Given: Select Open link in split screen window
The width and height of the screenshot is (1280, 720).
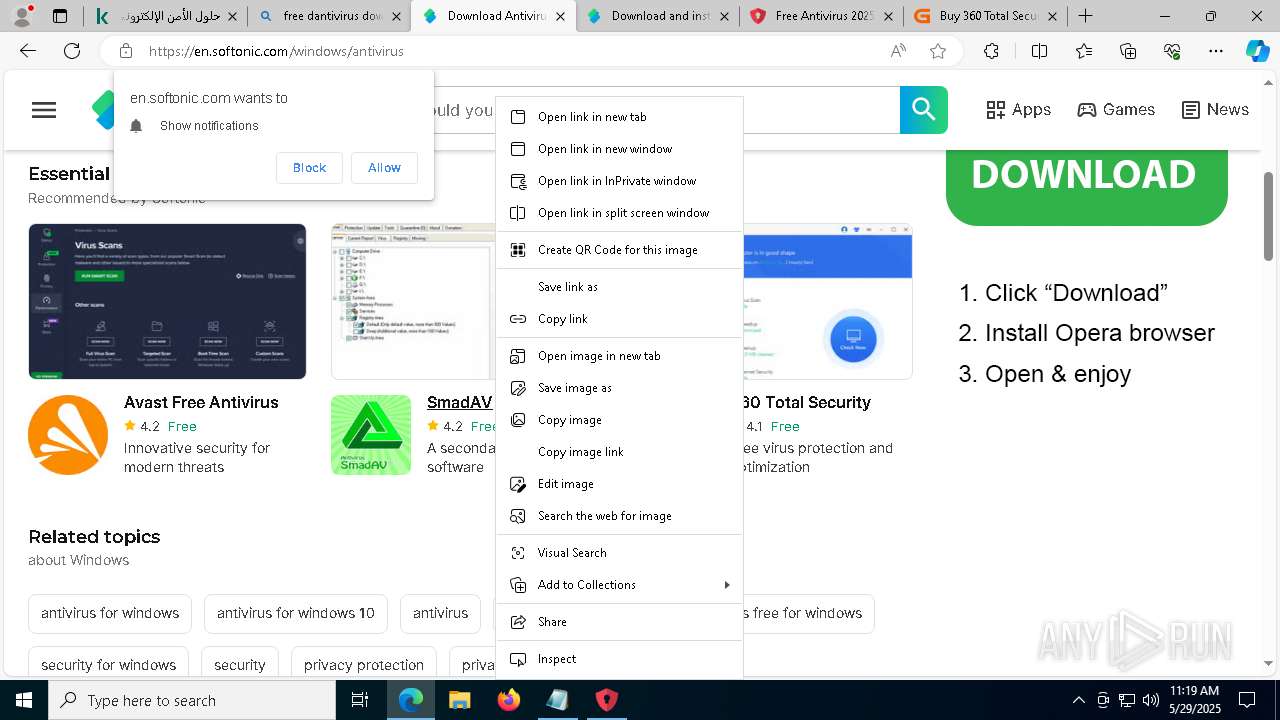Looking at the screenshot, I should tap(620, 213).
